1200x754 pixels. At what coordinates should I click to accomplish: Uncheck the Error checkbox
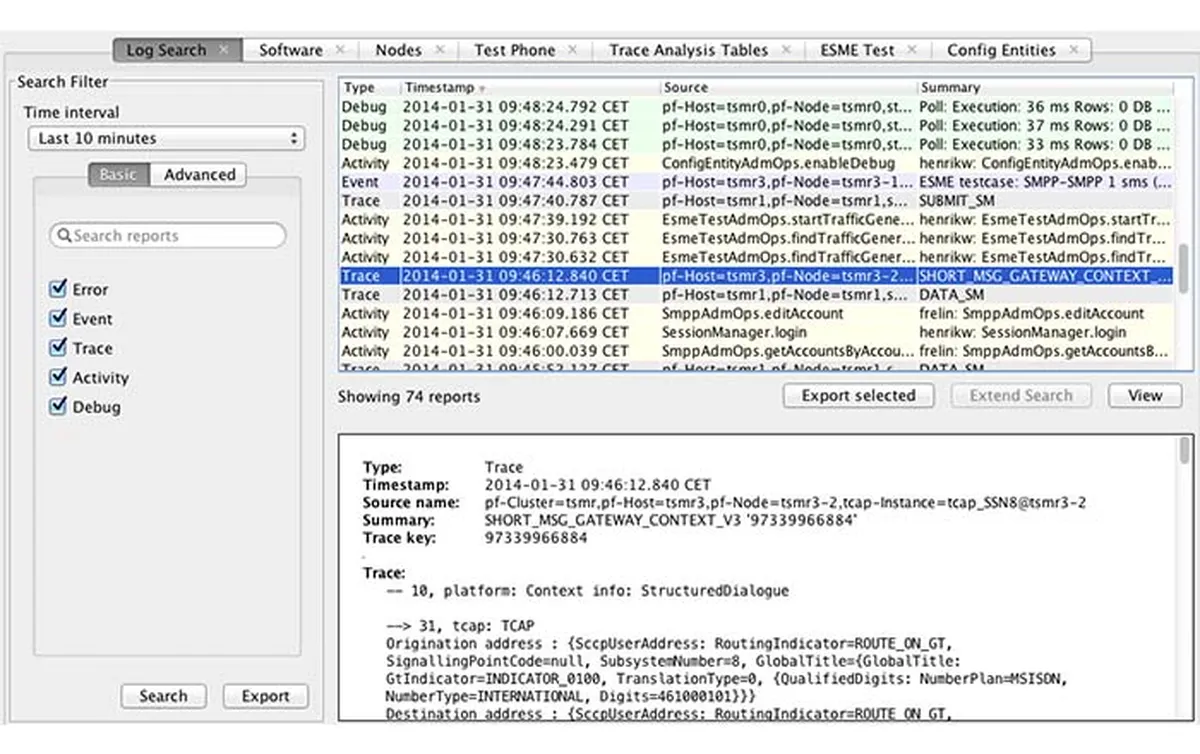point(57,289)
